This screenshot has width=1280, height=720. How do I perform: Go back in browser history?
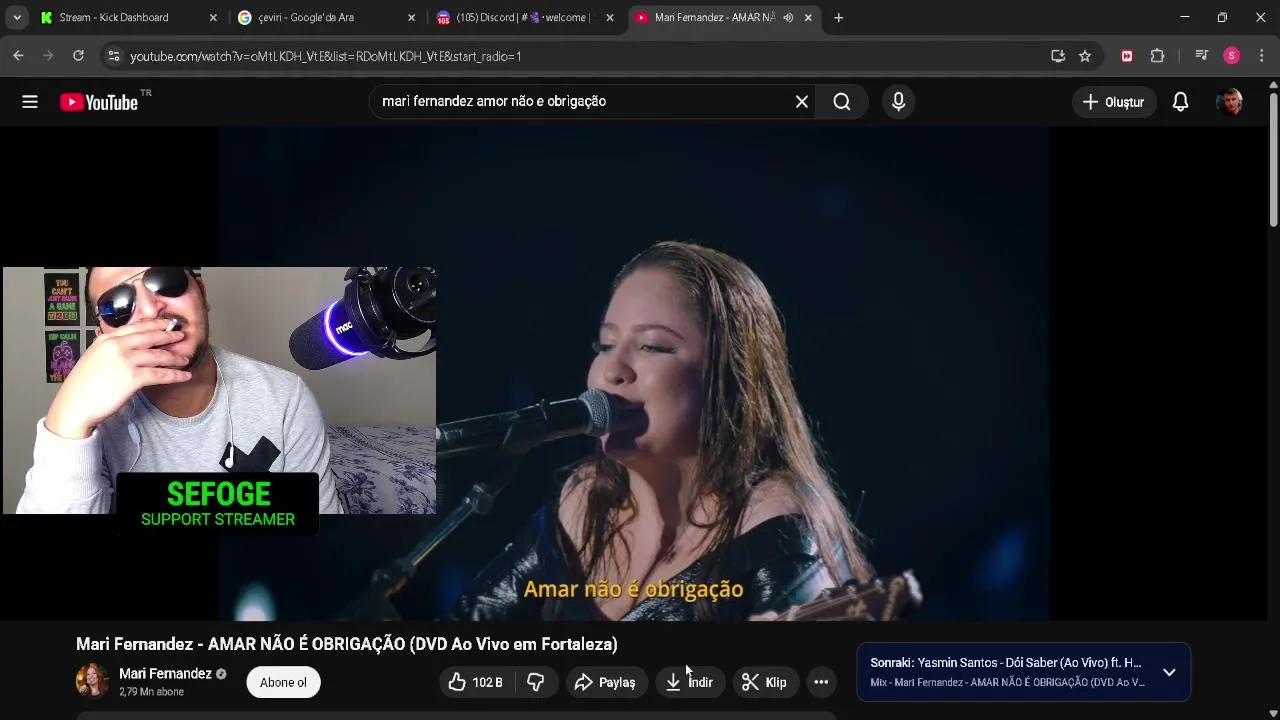click(18, 56)
